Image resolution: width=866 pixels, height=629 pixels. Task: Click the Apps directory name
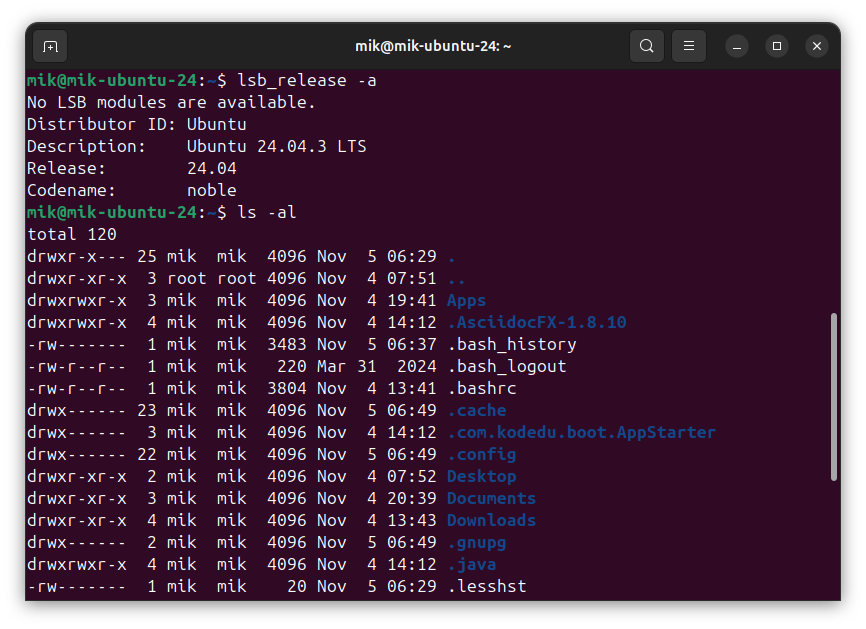pyautogui.click(x=466, y=300)
